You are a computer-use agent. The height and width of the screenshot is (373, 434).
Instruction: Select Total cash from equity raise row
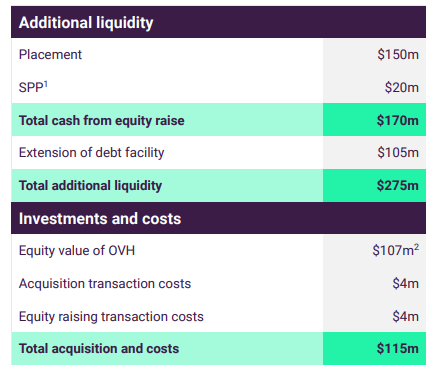coord(218,120)
